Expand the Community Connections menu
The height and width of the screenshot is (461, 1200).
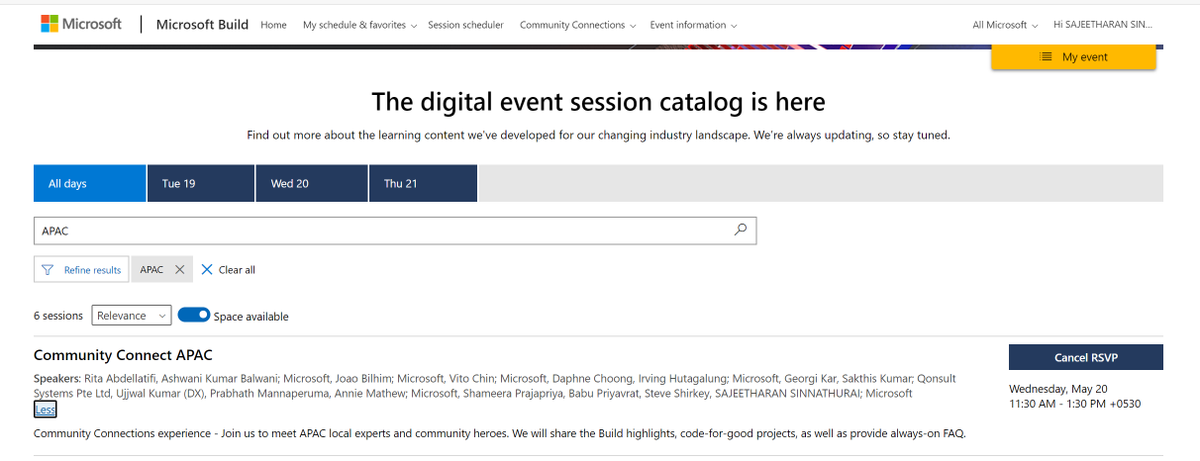click(577, 25)
